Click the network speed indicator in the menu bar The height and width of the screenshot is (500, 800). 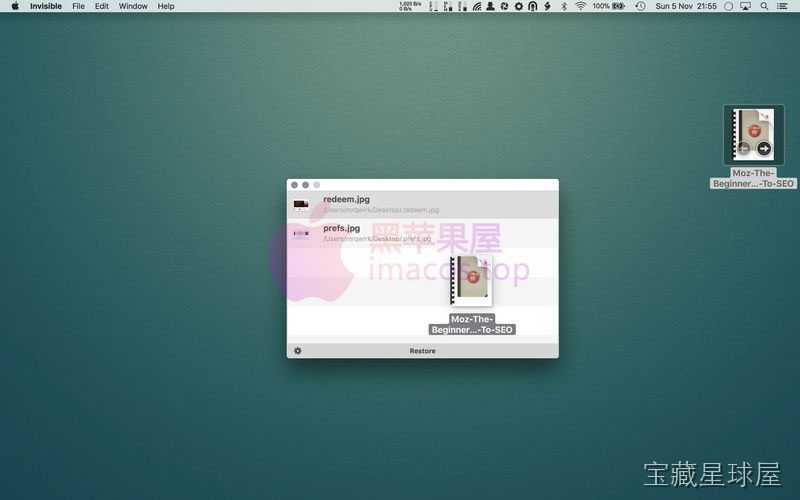[x=410, y=6]
